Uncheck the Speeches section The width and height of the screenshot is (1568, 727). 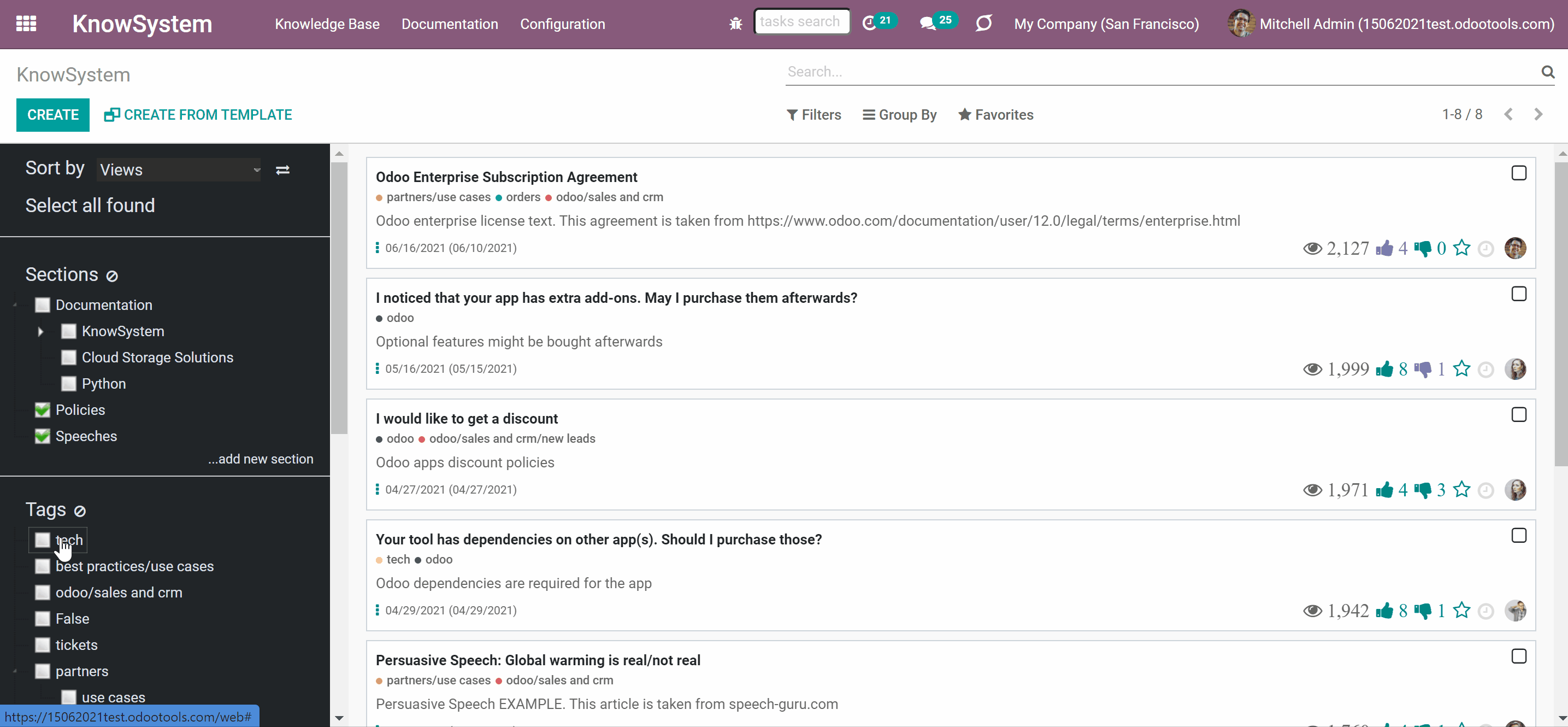pyautogui.click(x=42, y=436)
